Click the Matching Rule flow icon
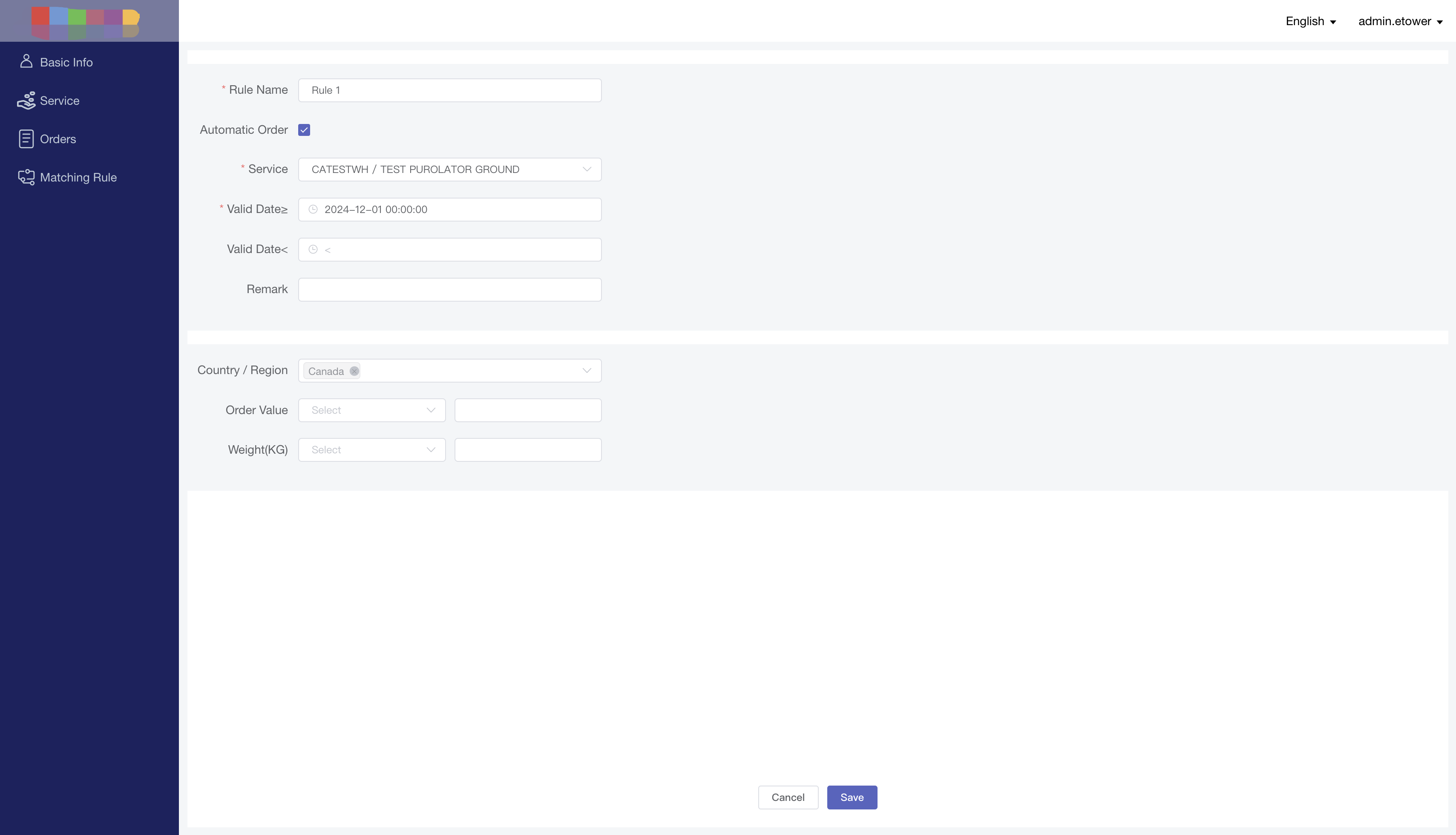 pos(26,177)
